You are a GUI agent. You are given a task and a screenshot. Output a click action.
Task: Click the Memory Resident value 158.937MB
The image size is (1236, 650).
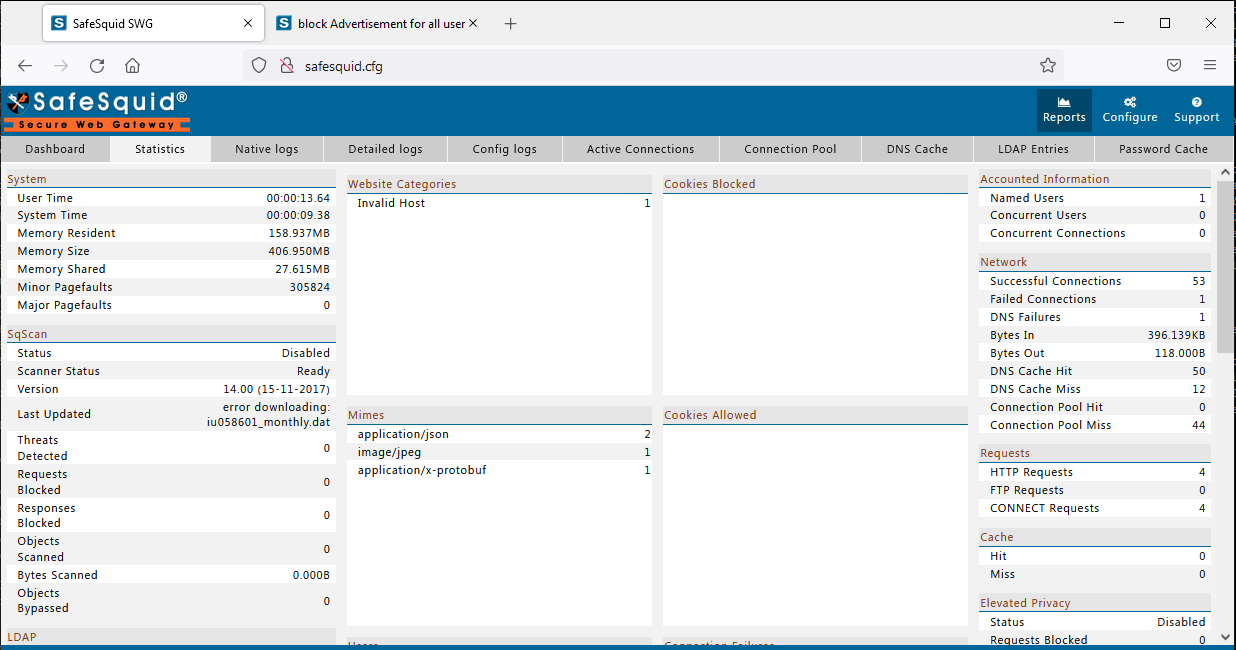(x=299, y=233)
